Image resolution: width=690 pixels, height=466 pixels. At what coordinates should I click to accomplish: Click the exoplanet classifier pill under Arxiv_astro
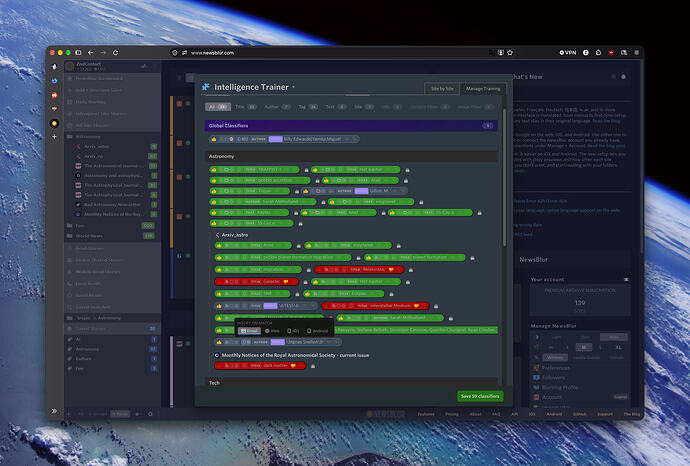click(348, 245)
